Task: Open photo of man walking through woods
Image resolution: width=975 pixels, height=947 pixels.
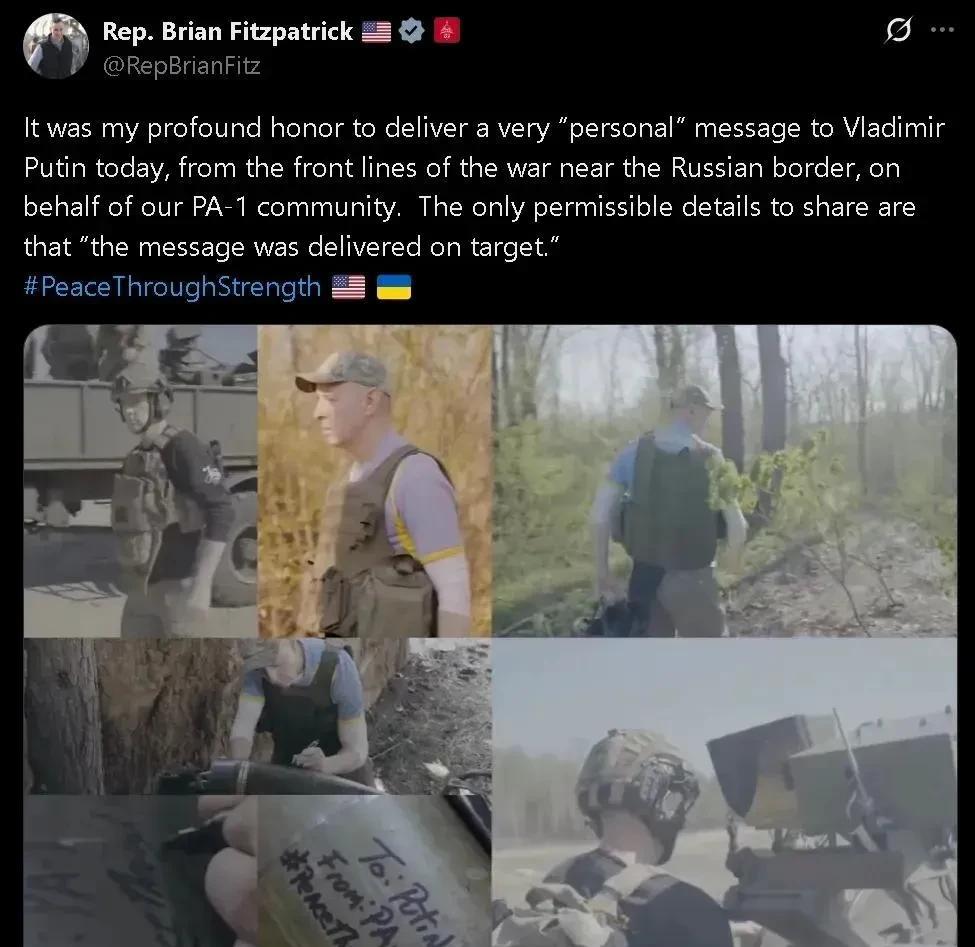Action: click(724, 481)
